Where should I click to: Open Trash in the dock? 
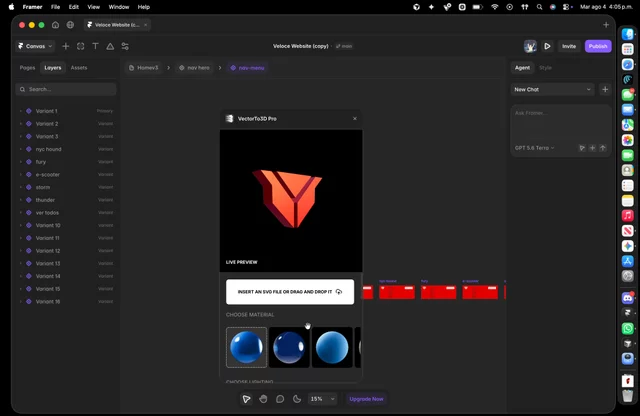pos(628,395)
